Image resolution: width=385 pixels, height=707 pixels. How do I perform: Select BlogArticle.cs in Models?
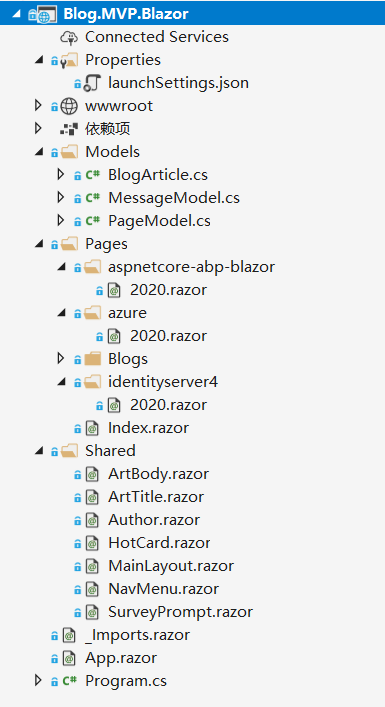pyautogui.click(x=158, y=175)
